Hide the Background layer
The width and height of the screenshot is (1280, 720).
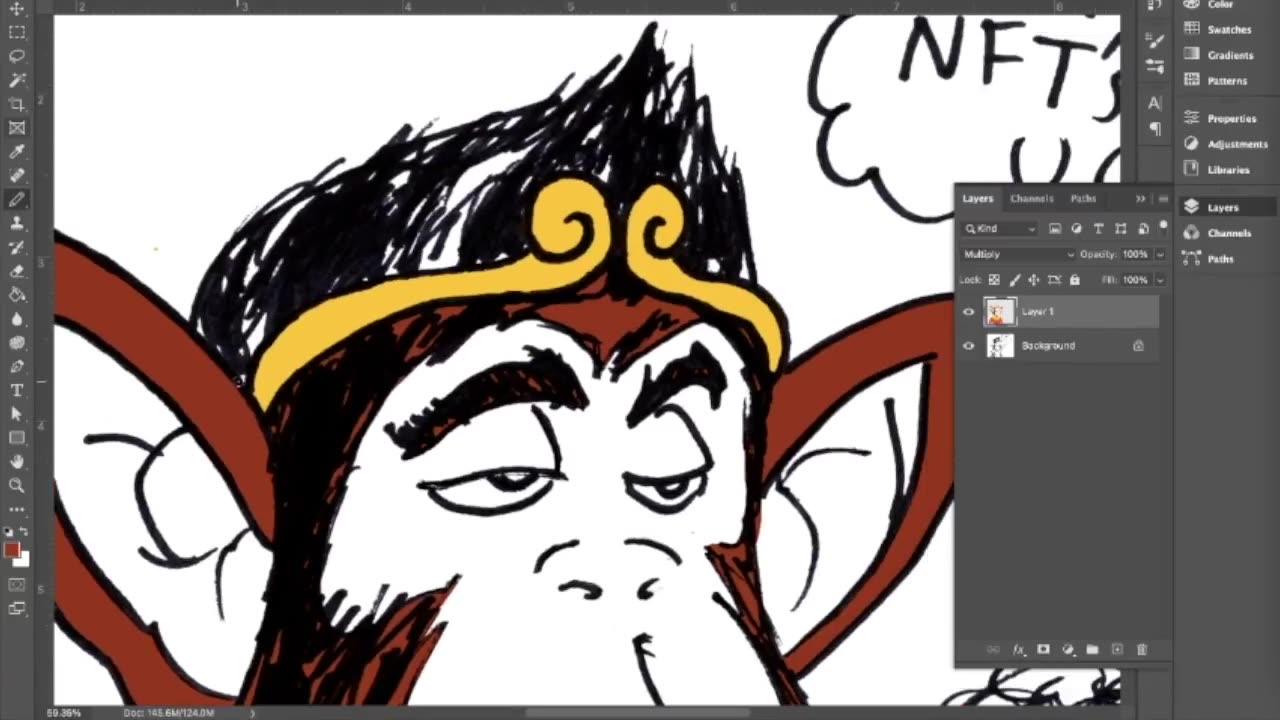click(968, 346)
